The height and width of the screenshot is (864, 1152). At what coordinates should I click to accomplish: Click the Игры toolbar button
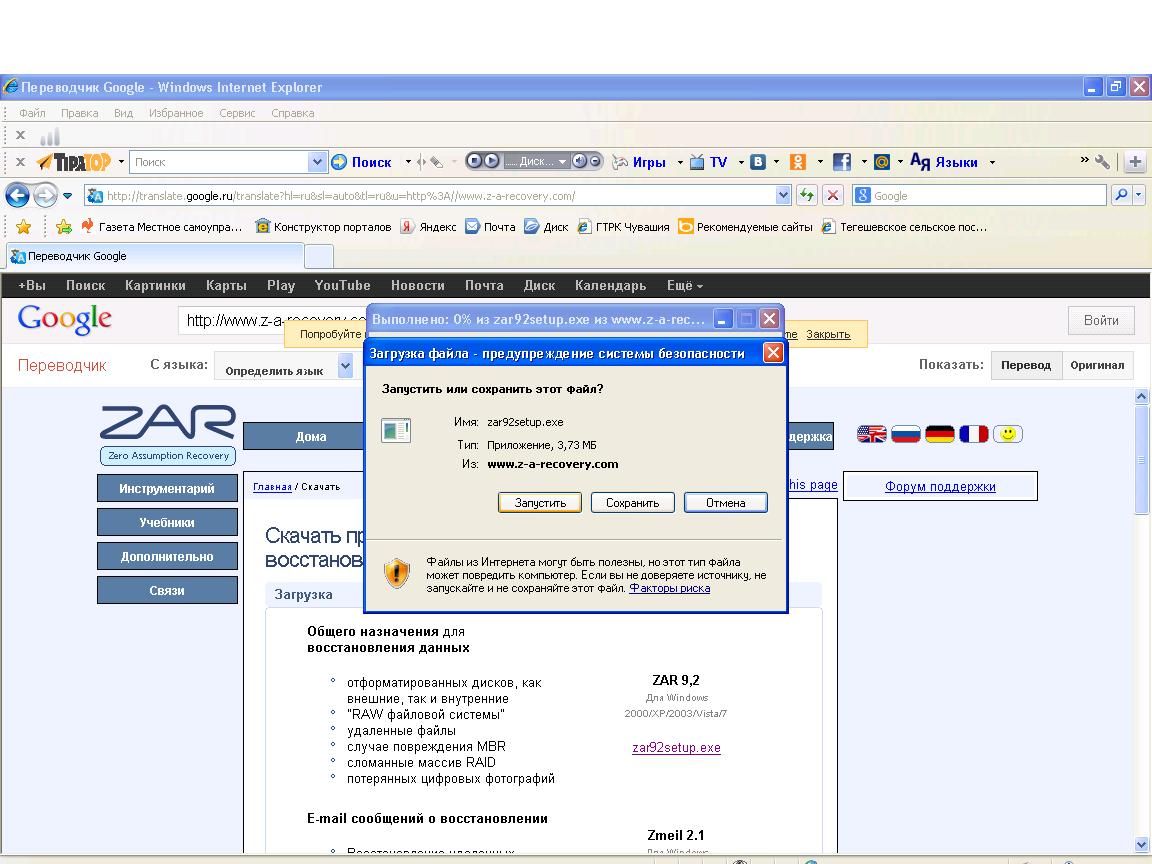(640, 162)
